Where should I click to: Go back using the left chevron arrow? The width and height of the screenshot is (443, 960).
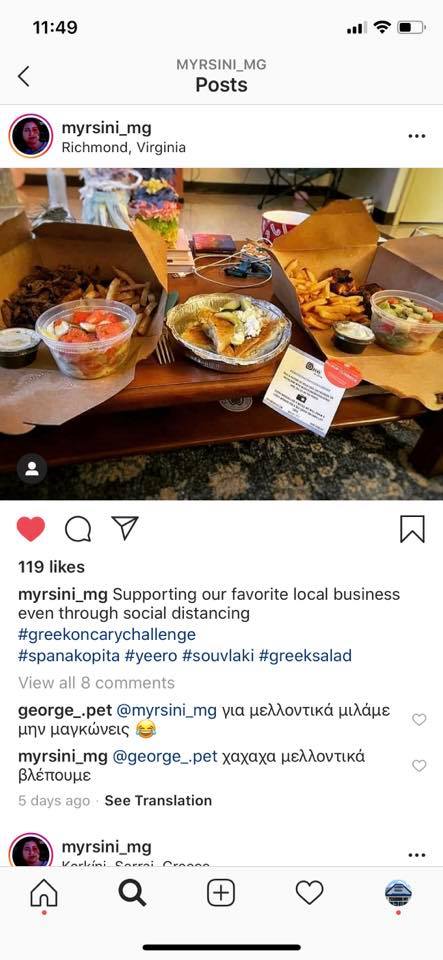tap(23, 76)
